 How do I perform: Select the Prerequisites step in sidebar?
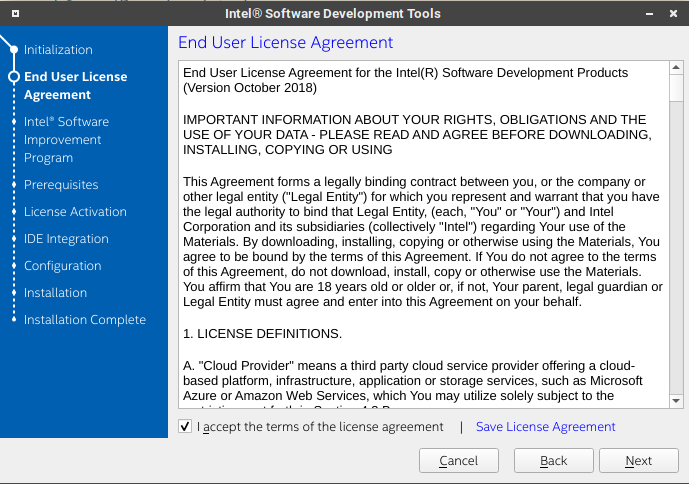[61, 185]
